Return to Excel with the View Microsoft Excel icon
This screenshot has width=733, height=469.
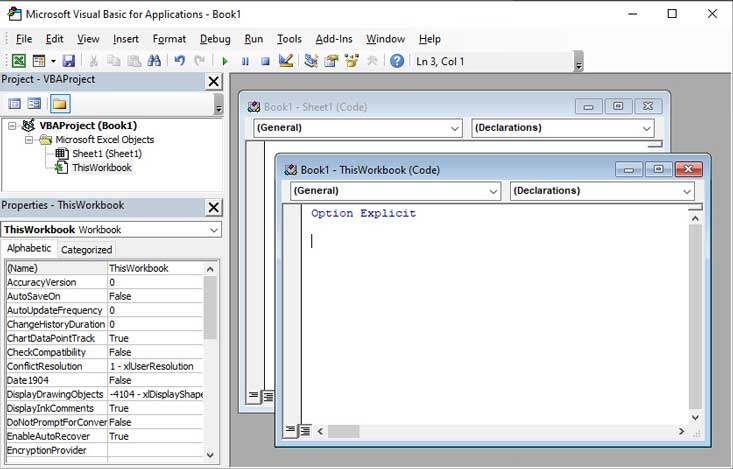19,61
